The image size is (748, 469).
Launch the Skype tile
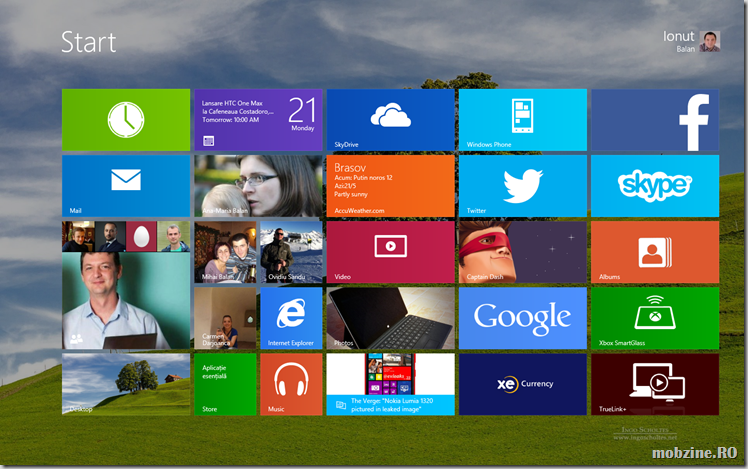655,186
